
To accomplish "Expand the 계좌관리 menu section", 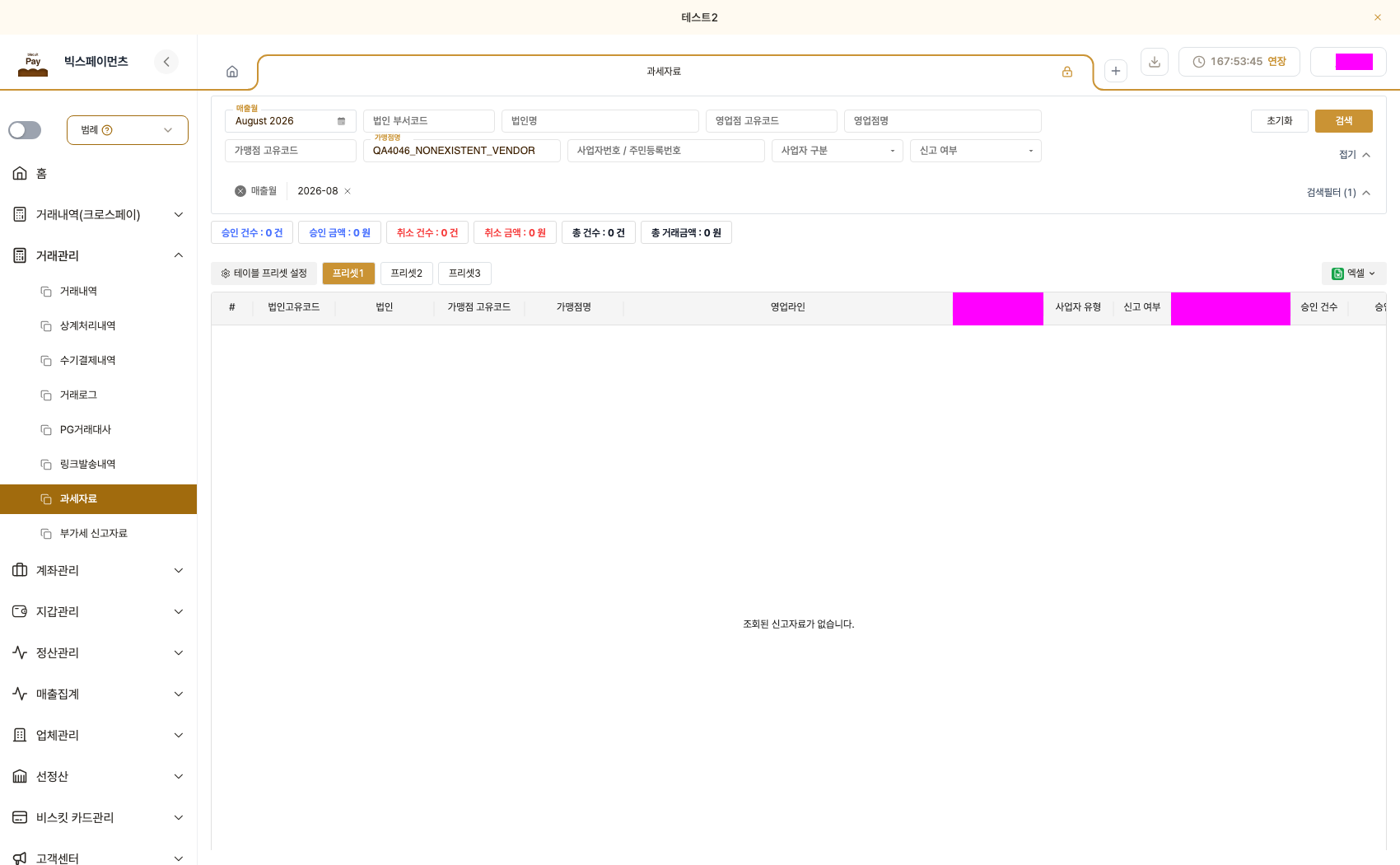I will tap(99, 570).
